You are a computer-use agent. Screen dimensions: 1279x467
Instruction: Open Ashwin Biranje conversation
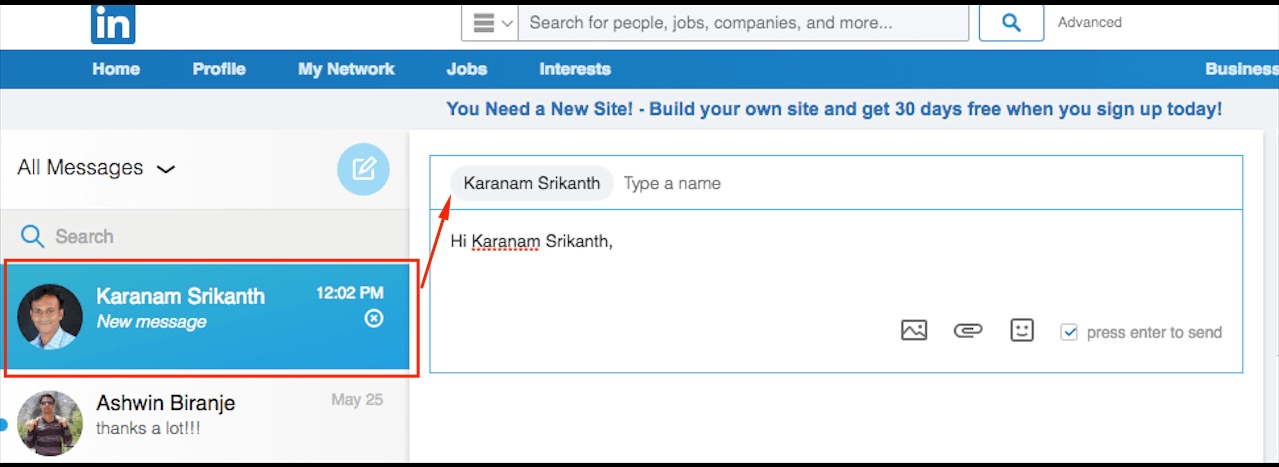pyautogui.click(x=205, y=419)
